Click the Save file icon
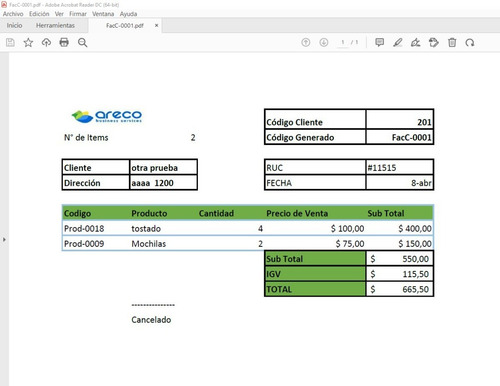The width and height of the screenshot is (500, 386). [x=10, y=43]
